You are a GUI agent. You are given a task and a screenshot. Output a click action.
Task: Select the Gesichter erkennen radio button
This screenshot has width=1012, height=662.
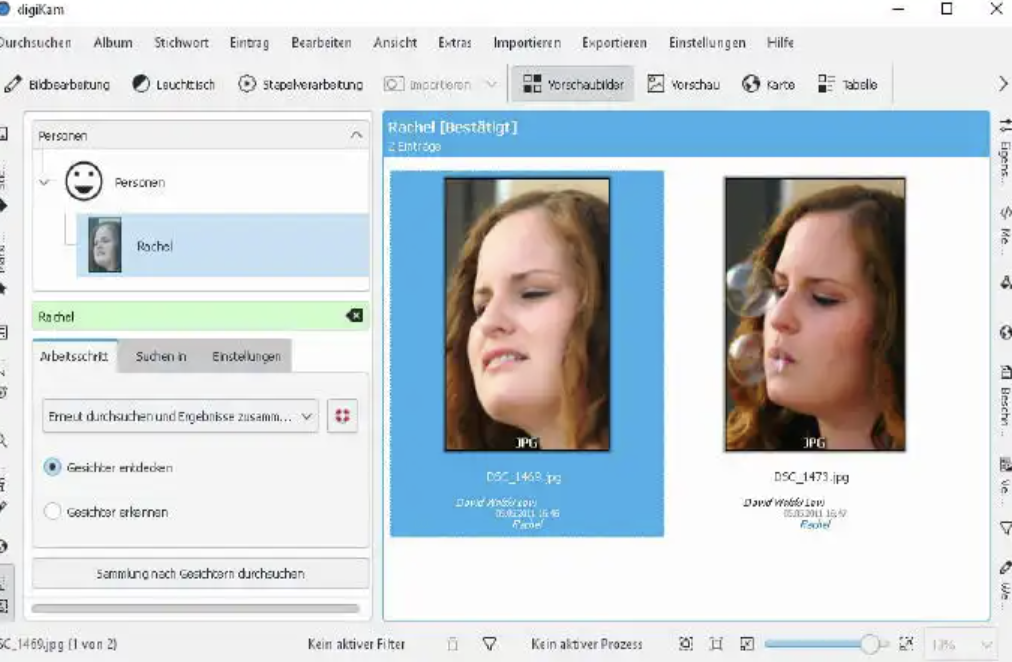click(x=53, y=512)
